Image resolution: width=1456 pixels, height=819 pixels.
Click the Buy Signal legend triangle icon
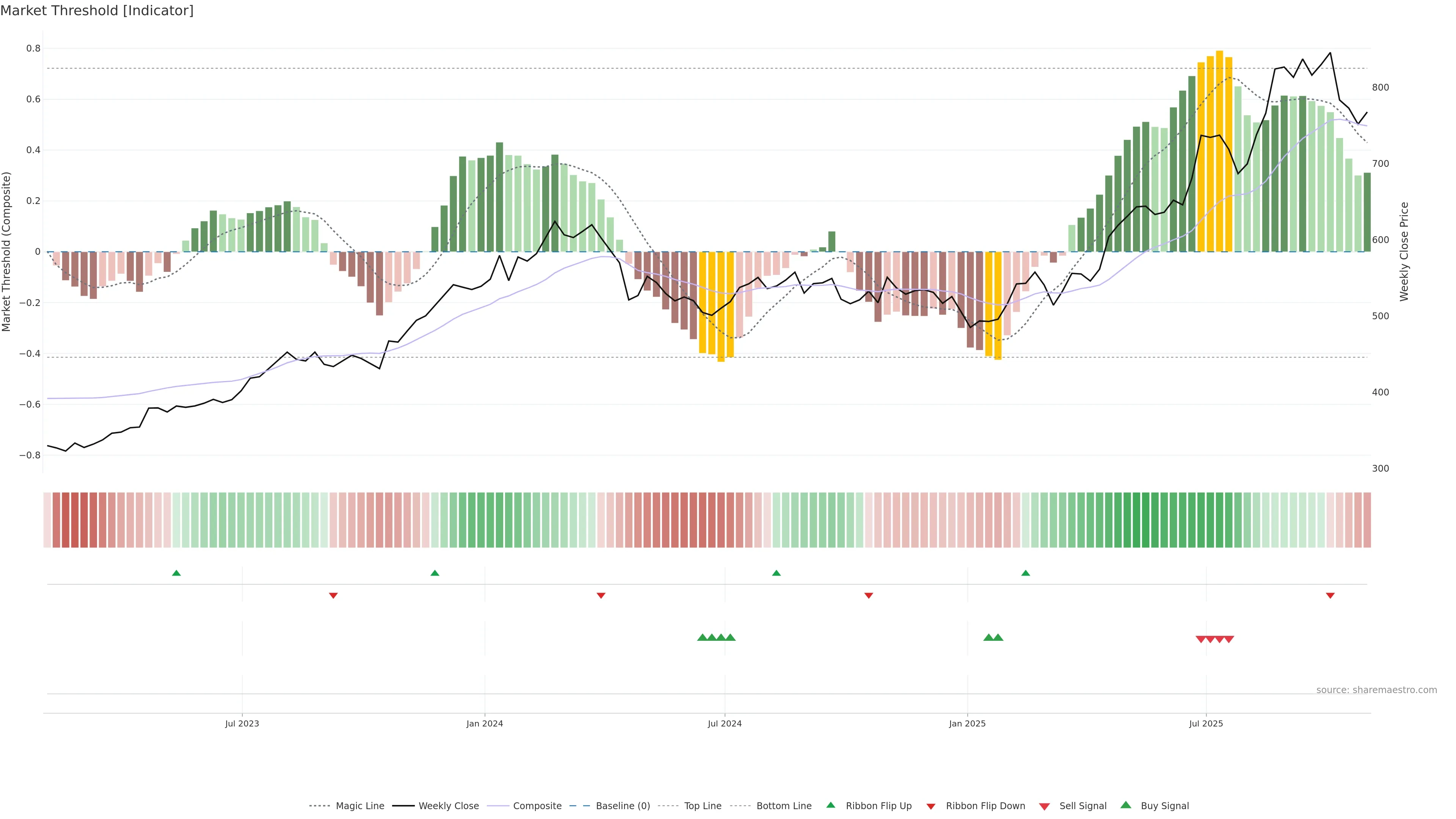(1125, 805)
